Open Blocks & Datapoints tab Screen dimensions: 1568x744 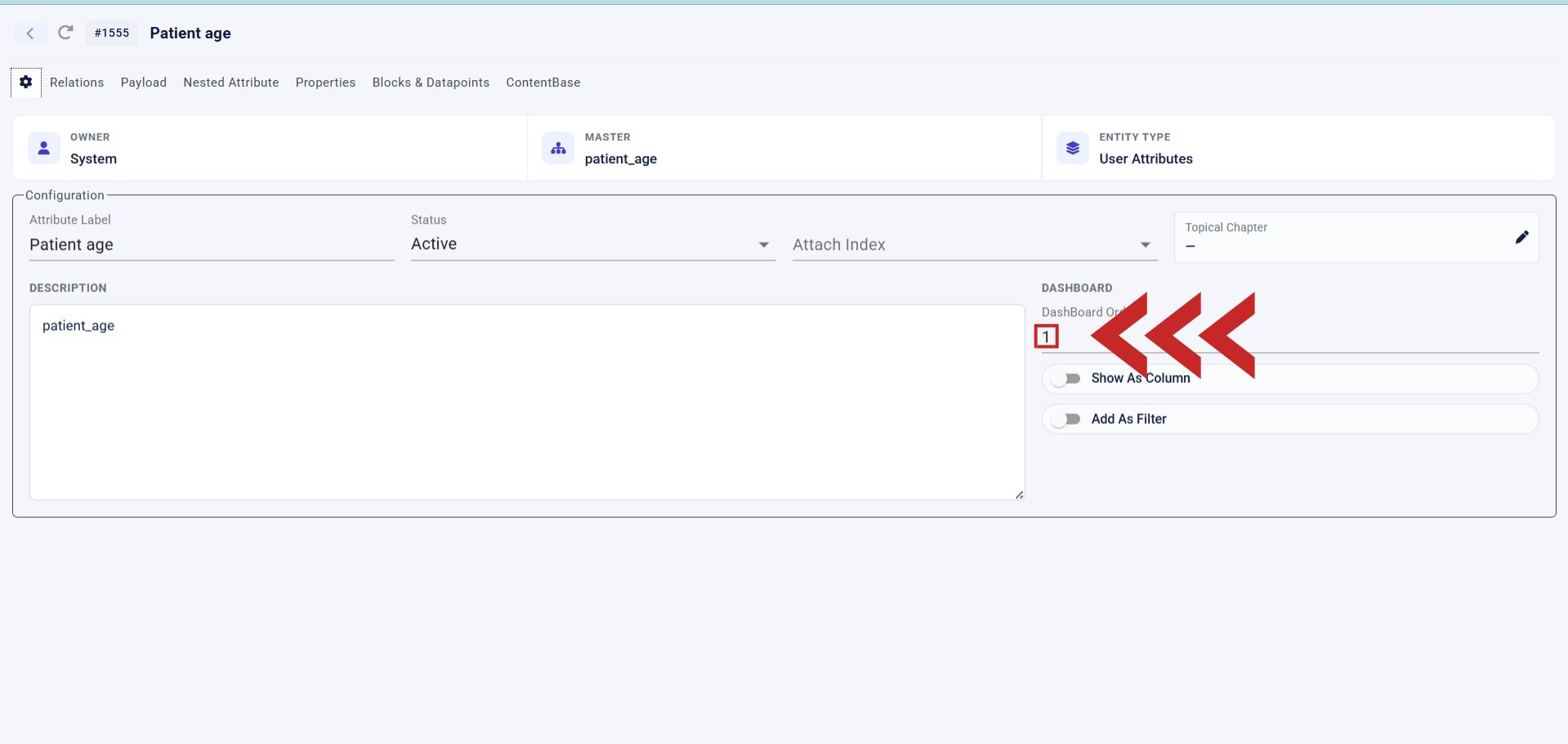(x=431, y=82)
